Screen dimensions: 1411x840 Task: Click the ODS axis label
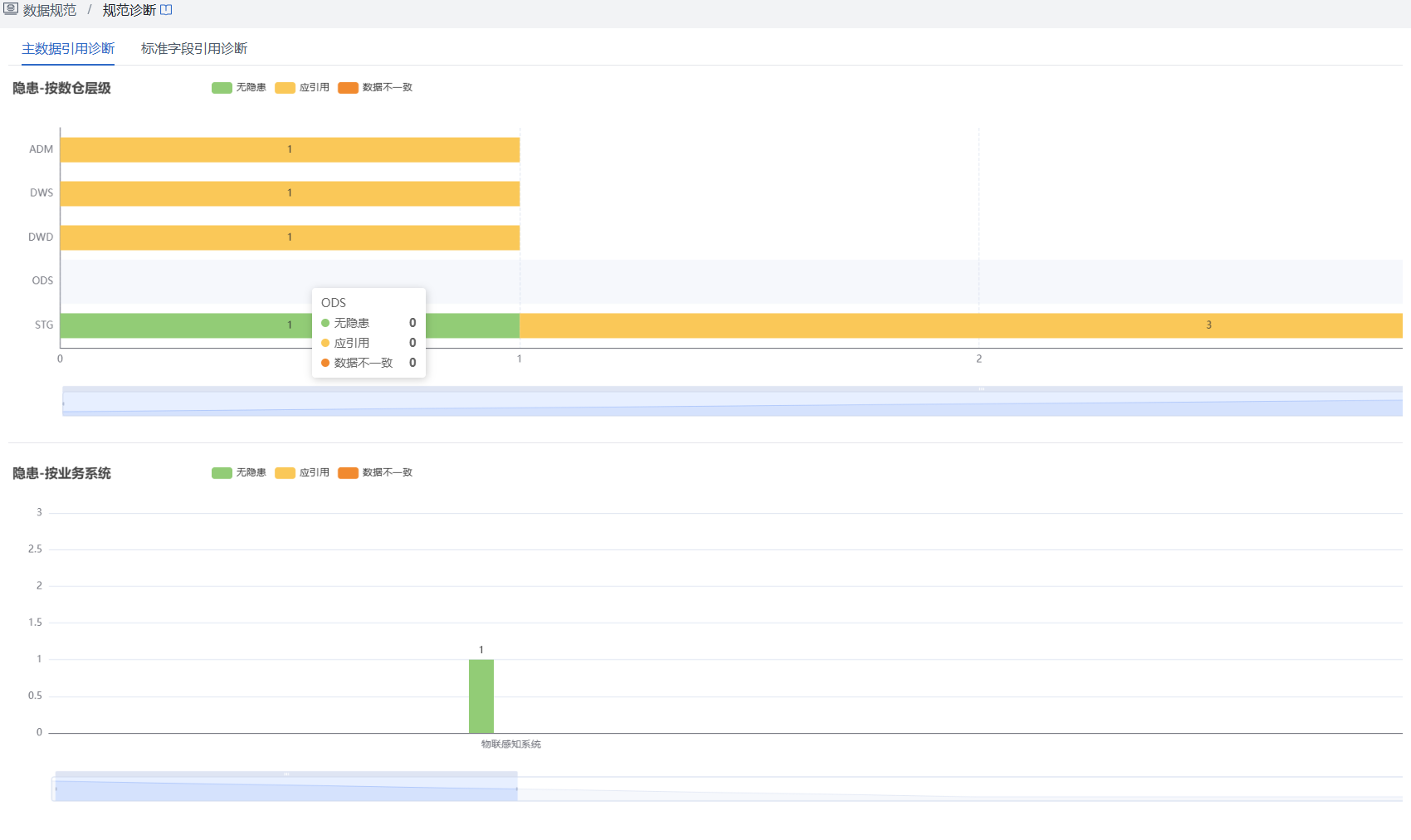point(42,281)
